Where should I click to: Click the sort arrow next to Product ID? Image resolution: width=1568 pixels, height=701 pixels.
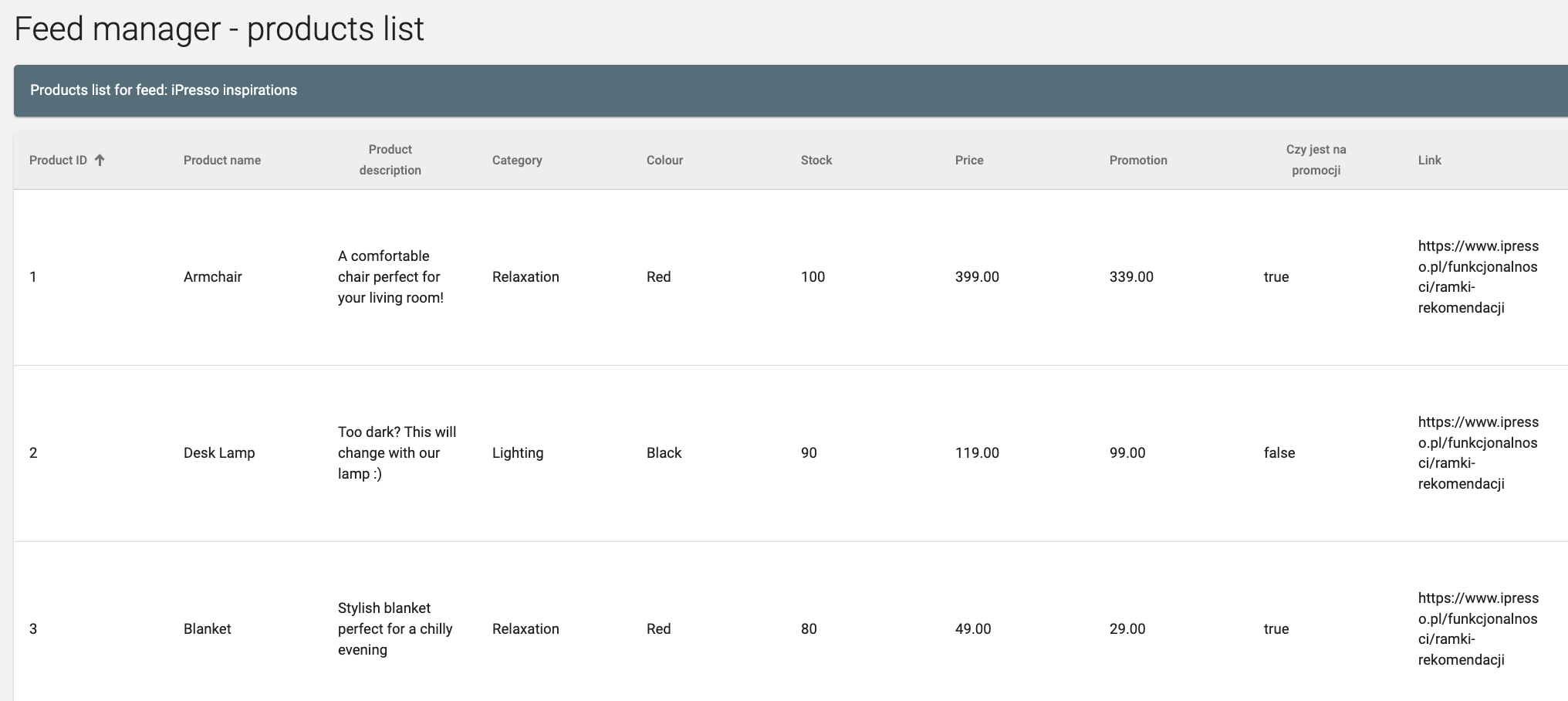(x=100, y=160)
